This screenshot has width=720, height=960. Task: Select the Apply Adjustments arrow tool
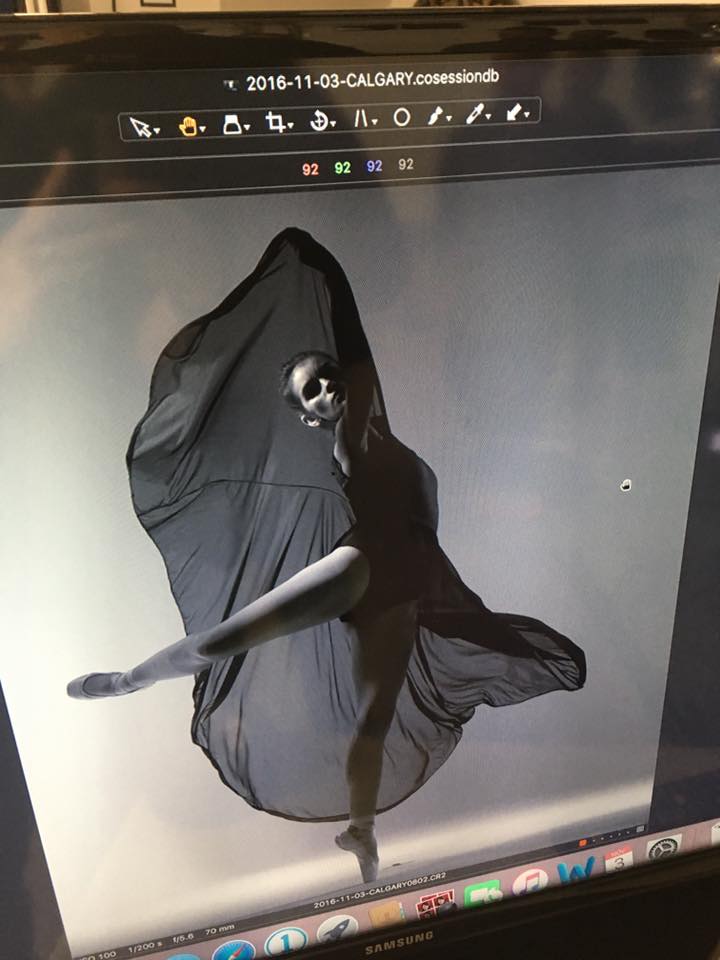click(x=515, y=112)
